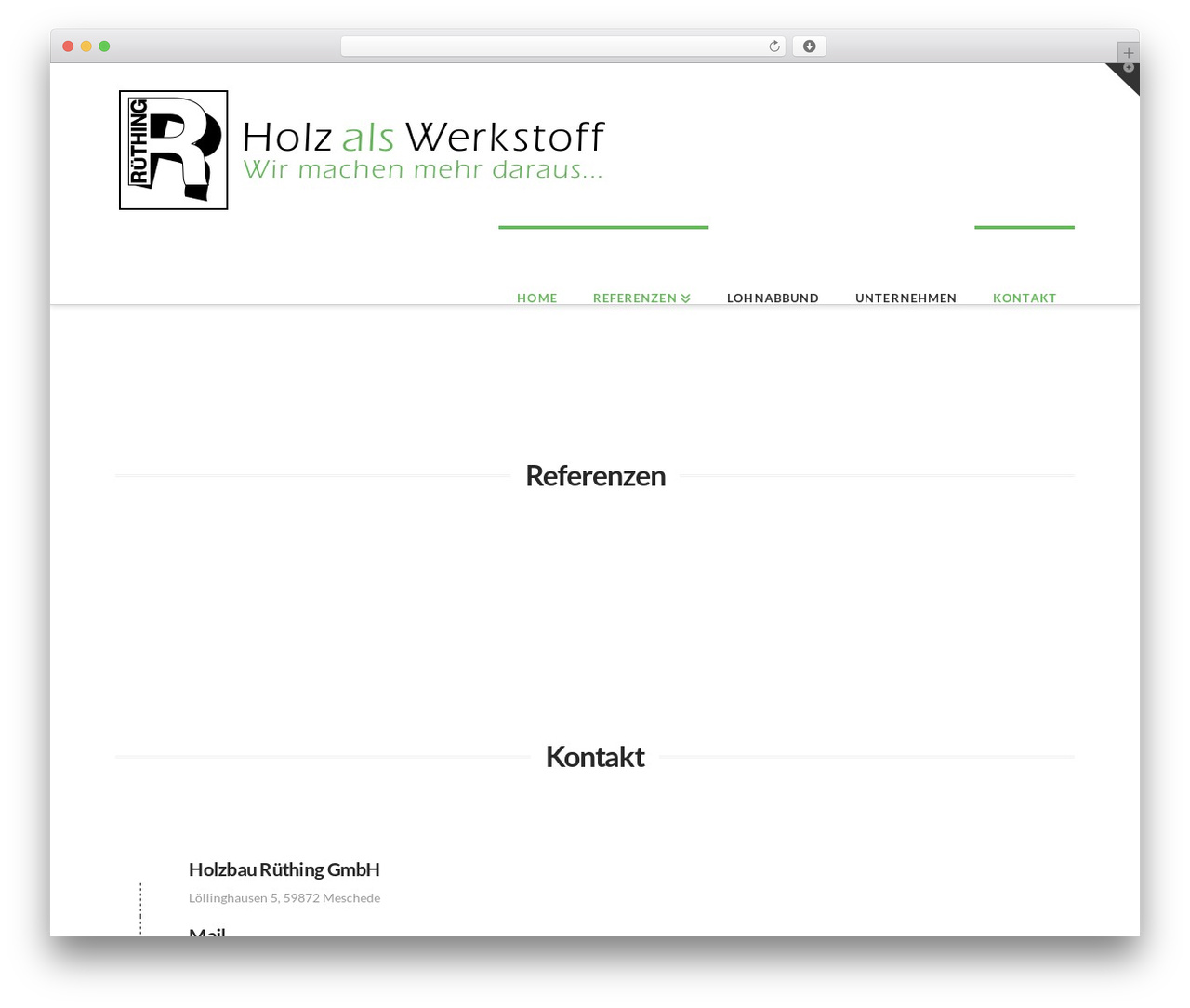The height and width of the screenshot is (1008, 1190).
Task: Click the Referenzen section heading
Action: pyautogui.click(x=595, y=475)
